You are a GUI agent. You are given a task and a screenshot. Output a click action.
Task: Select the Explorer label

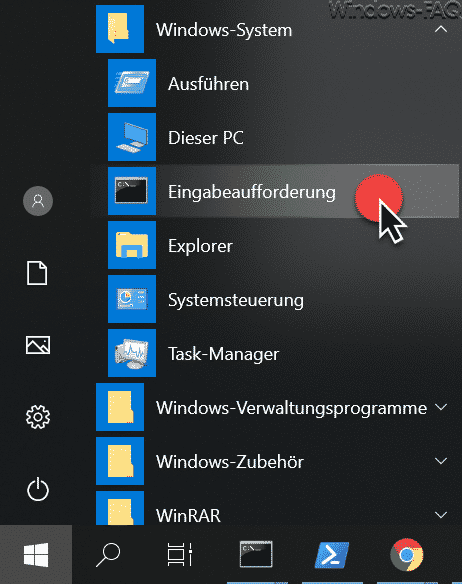(200, 247)
